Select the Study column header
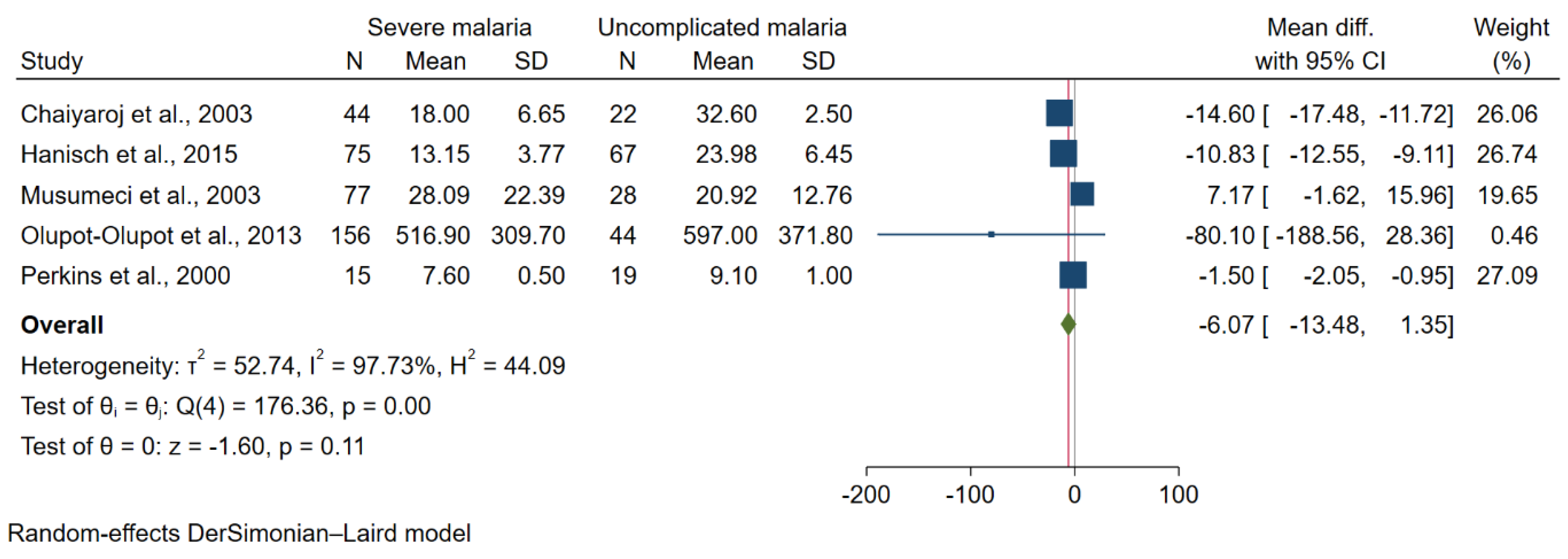The height and width of the screenshot is (559, 1568). (x=52, y=61)
